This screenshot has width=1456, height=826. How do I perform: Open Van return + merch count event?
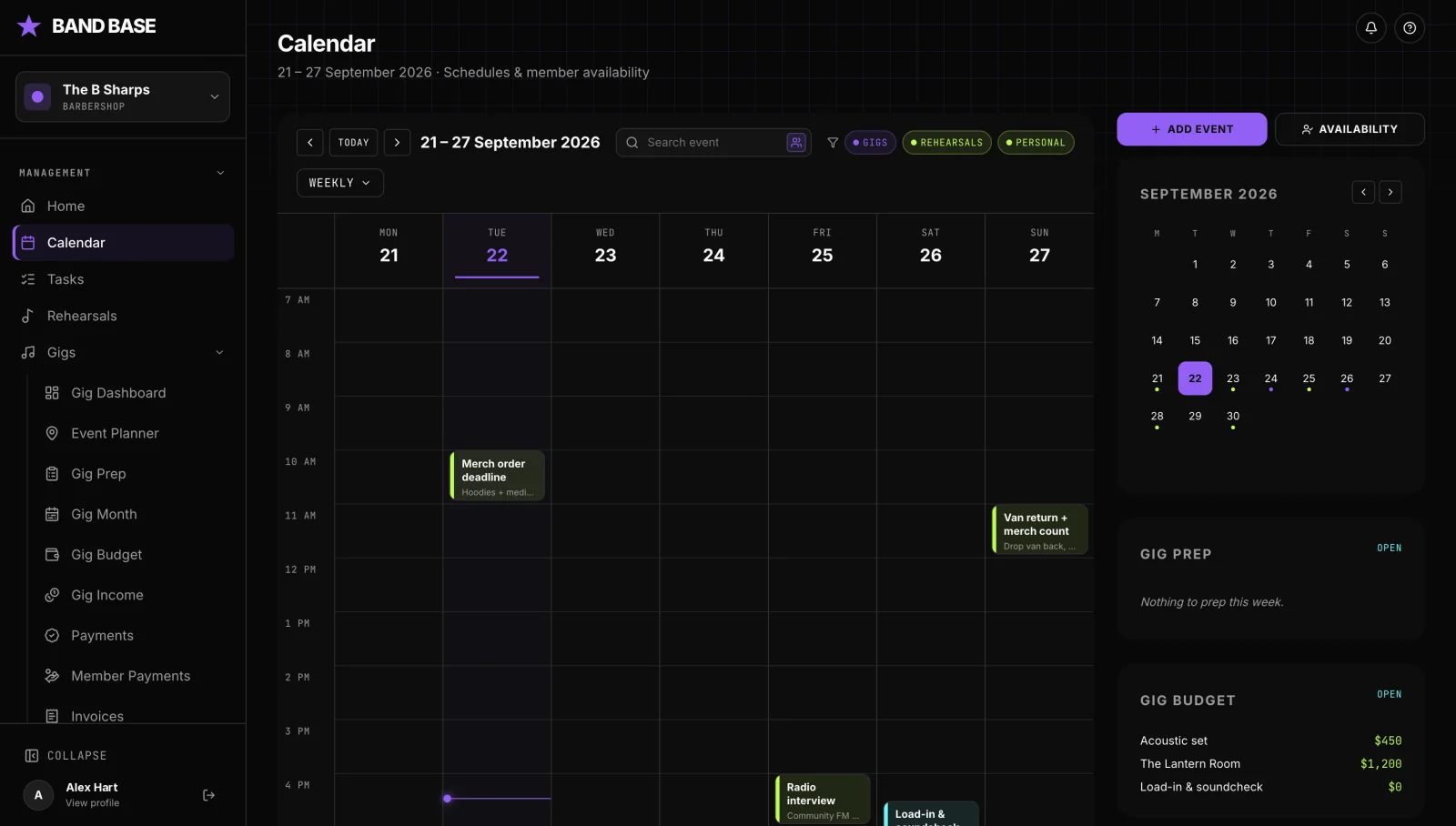point(1039,529)
